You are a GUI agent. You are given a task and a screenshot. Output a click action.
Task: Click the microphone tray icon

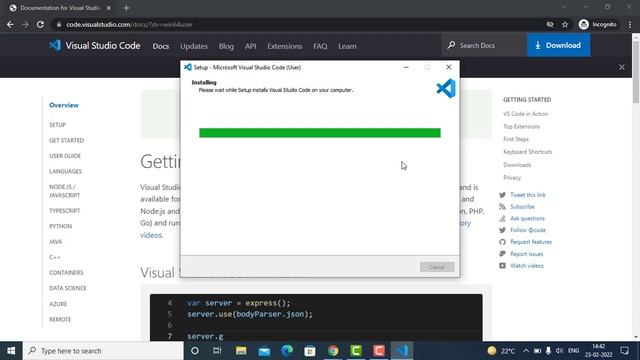(x=548, y=351)
